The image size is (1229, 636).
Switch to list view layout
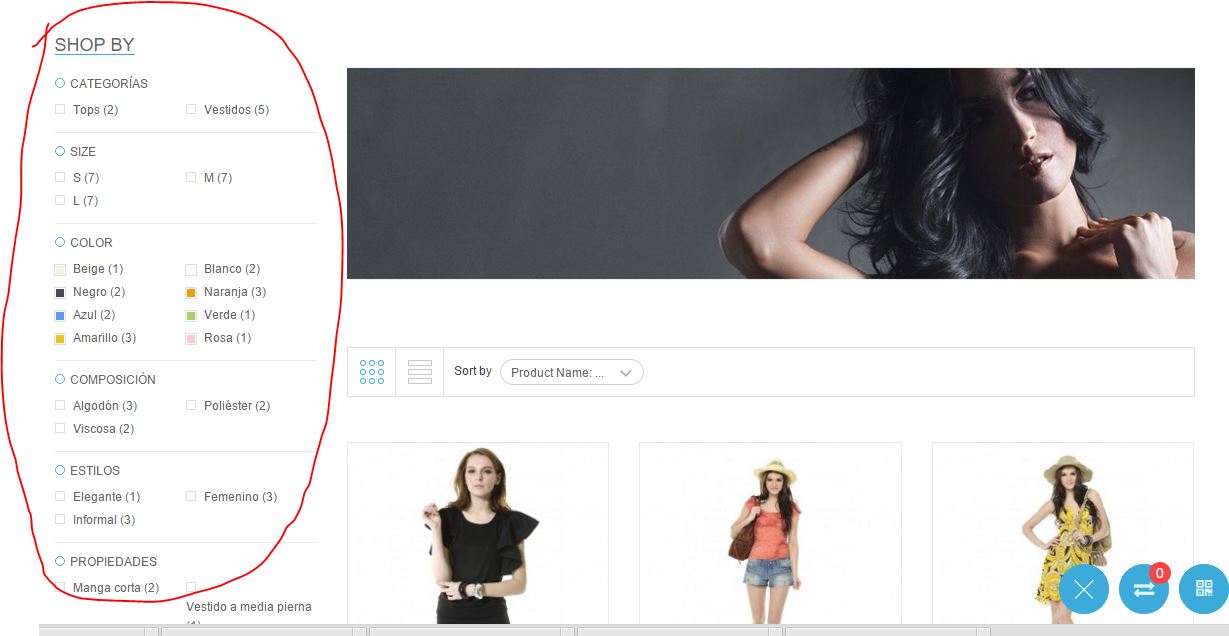pyautogui.click(x=420, y=372)
